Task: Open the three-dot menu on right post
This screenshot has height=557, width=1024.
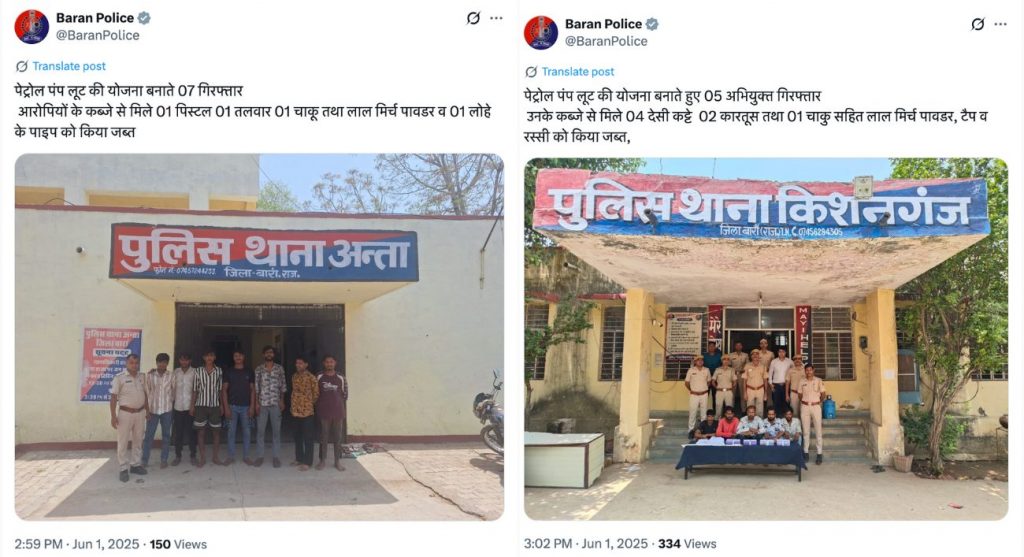Action: tap(1000, 24)
